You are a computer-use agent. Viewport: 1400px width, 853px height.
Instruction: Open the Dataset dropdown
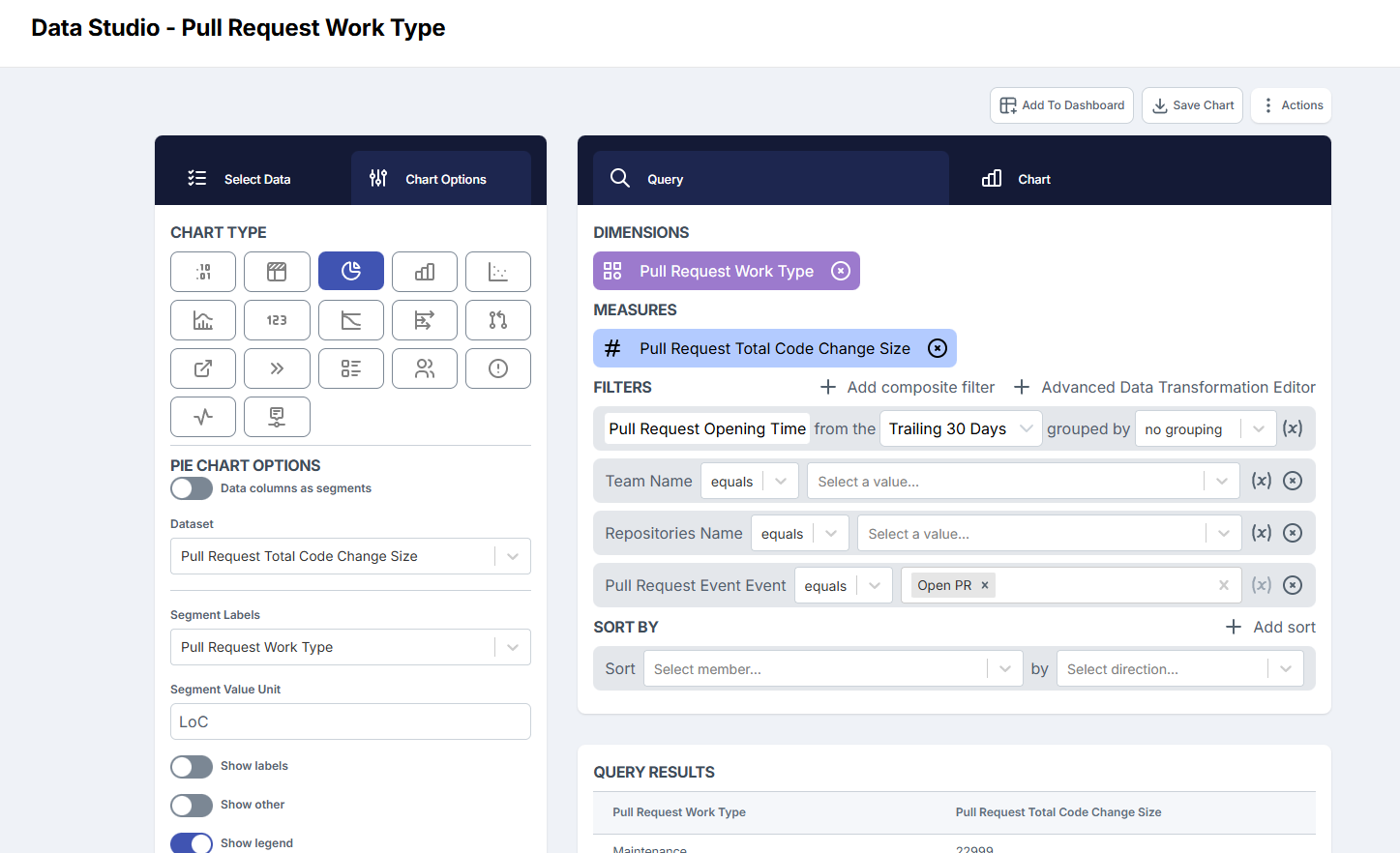[350, 556]
